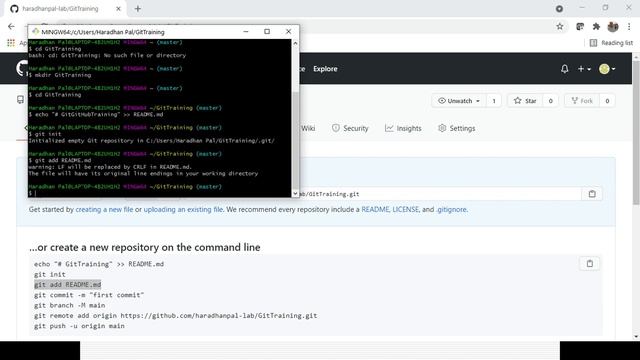This screenshot has width=640, height=360.
Task: Open the Reading list
Action: click(611, 43)
